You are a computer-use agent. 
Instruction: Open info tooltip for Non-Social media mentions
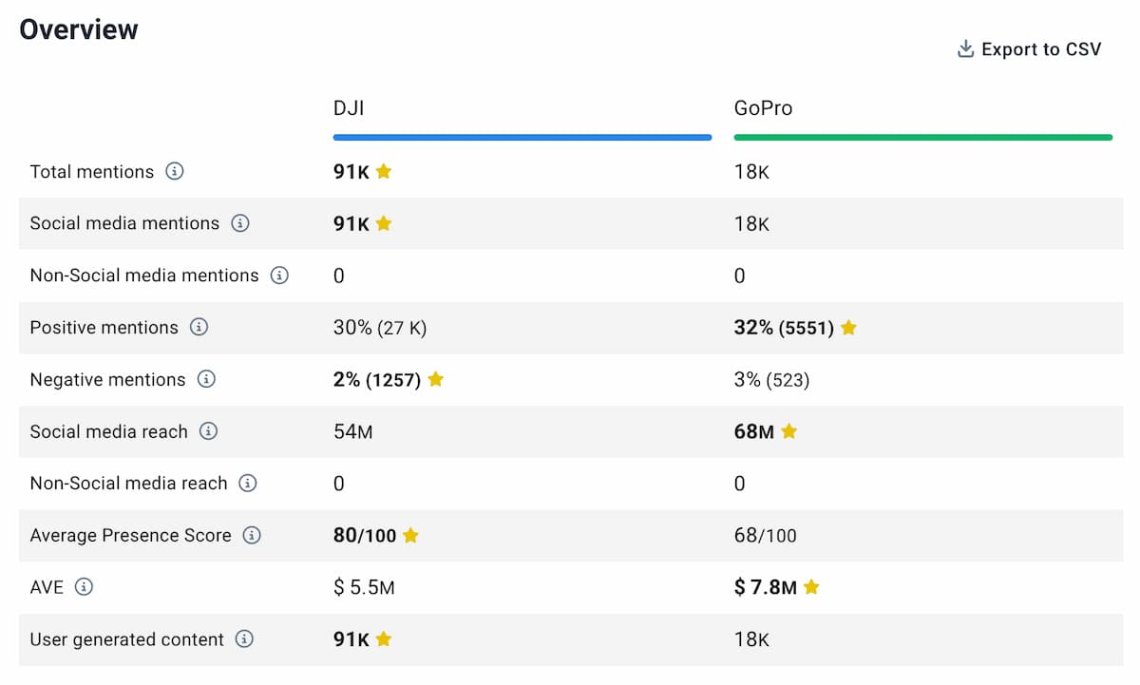click(x=280, y=275)
